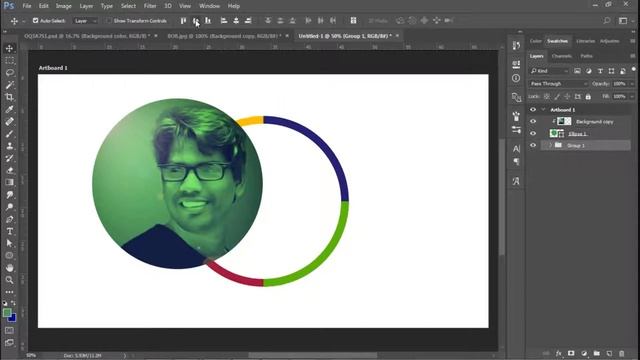
Task: Open the Pass Through blend mode dropdown
Action: (x=558, y=84)
